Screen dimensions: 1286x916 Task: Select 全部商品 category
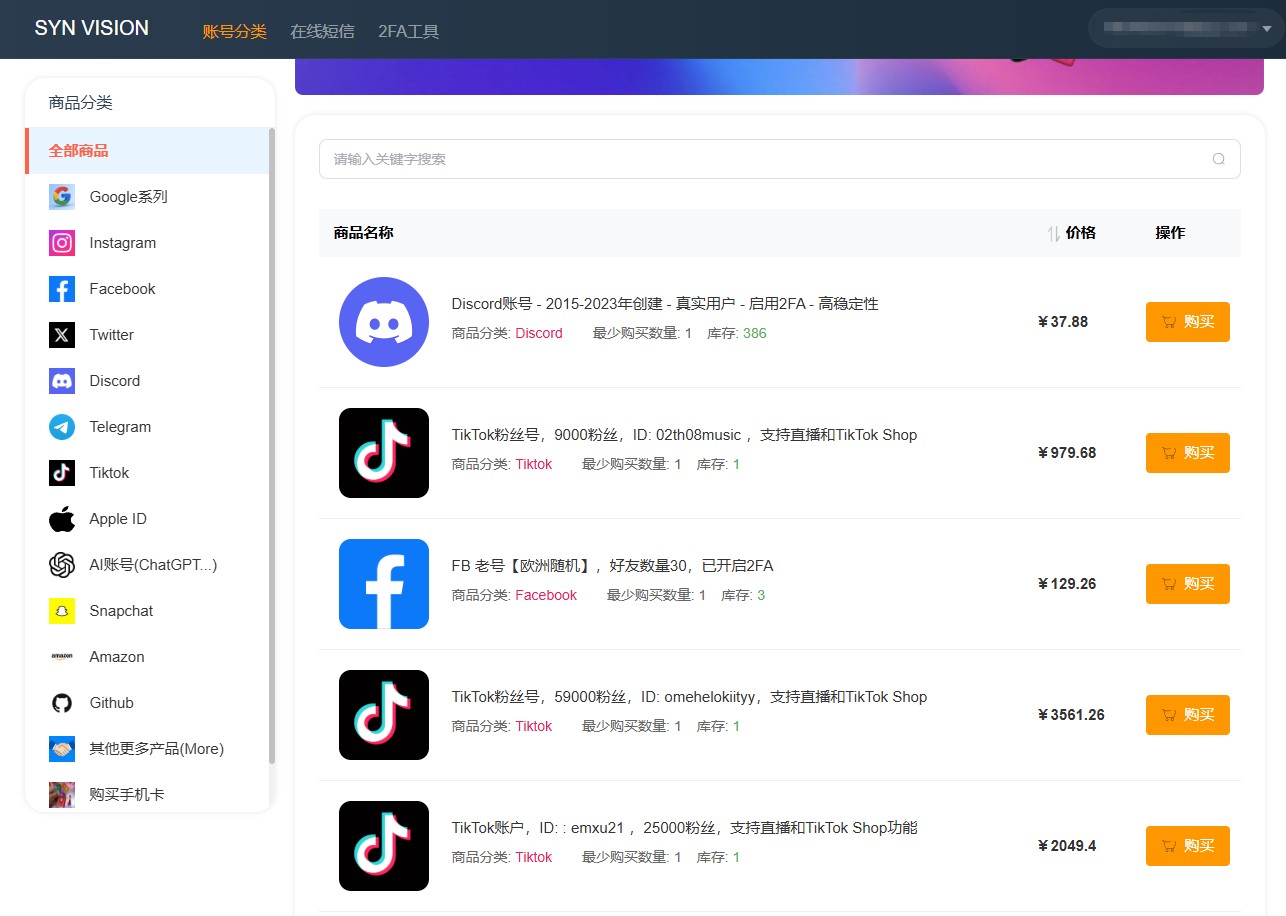(x=147, y=151)
